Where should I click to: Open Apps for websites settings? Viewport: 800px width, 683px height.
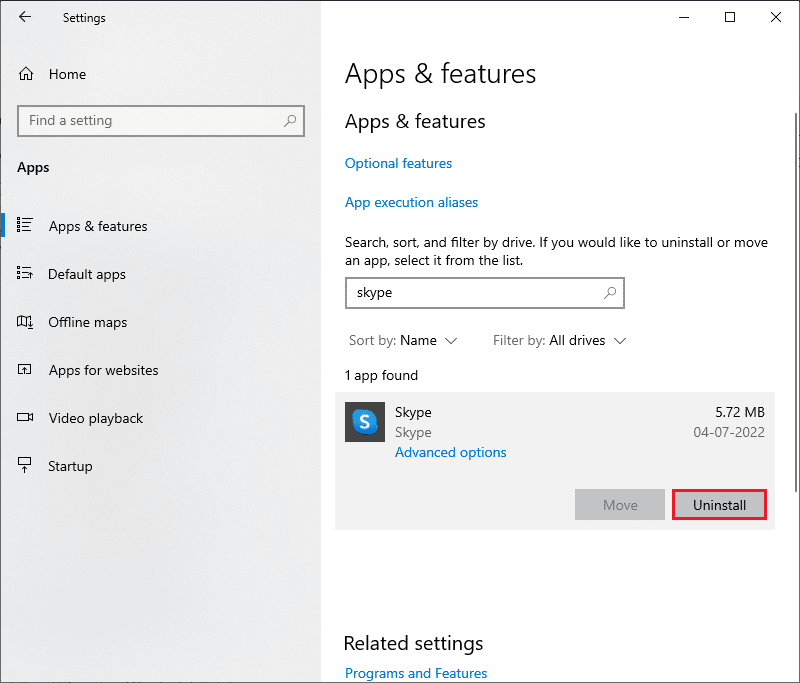click(x=103, y=370)
